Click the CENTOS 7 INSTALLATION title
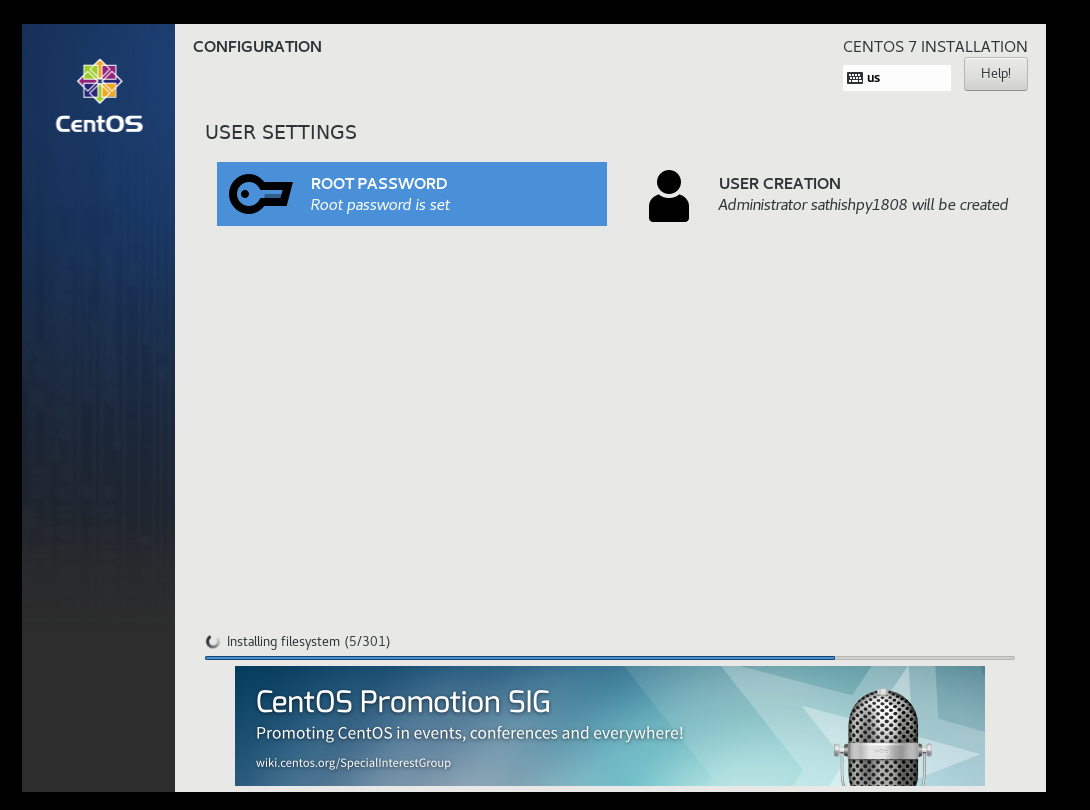 [935, 47]
